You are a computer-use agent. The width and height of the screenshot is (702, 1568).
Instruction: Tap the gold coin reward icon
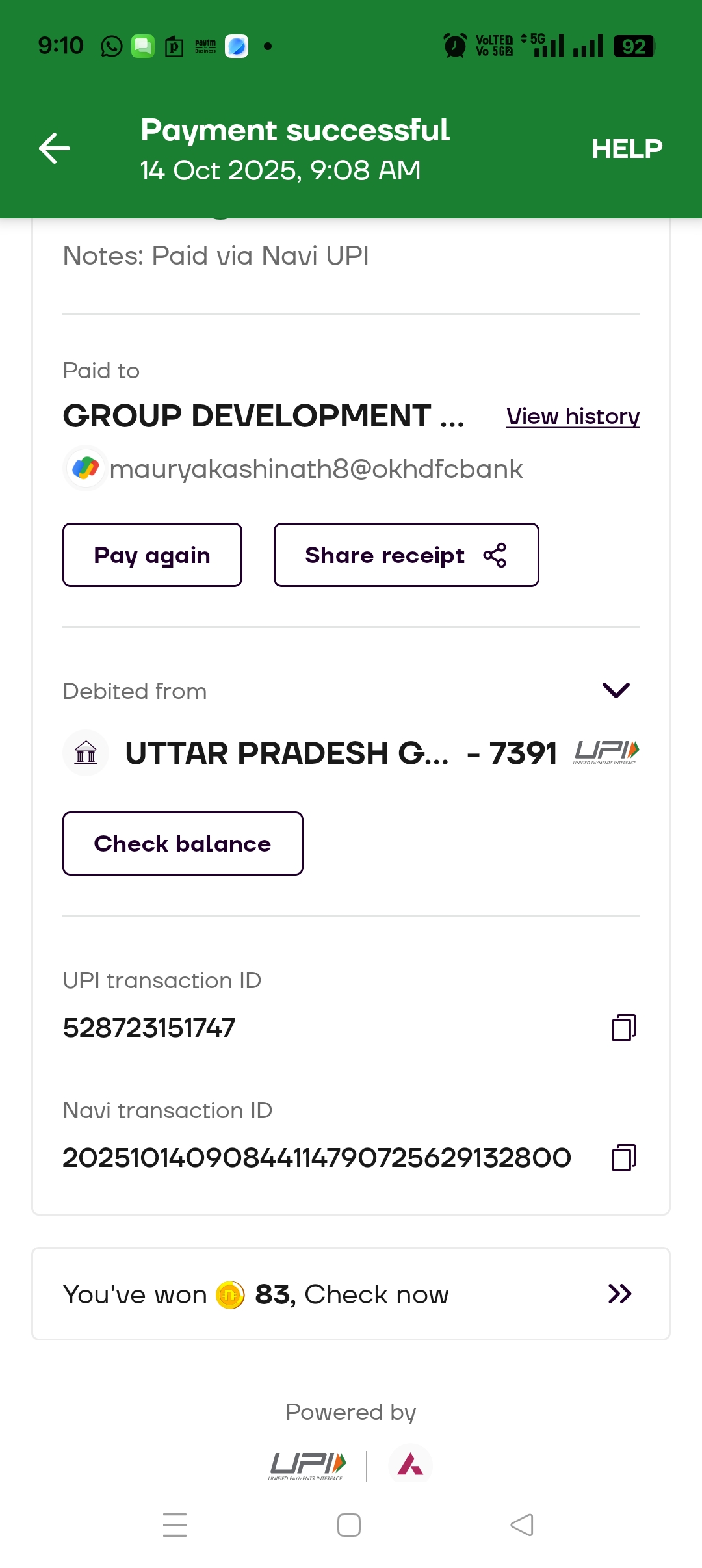[230, 1294]
